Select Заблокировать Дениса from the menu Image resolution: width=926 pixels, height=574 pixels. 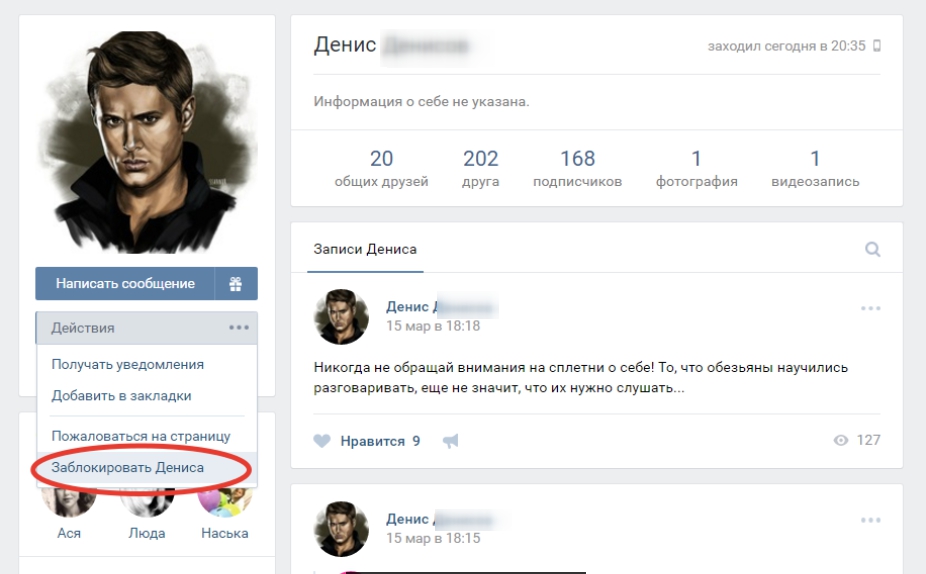[x=128, y=468]
